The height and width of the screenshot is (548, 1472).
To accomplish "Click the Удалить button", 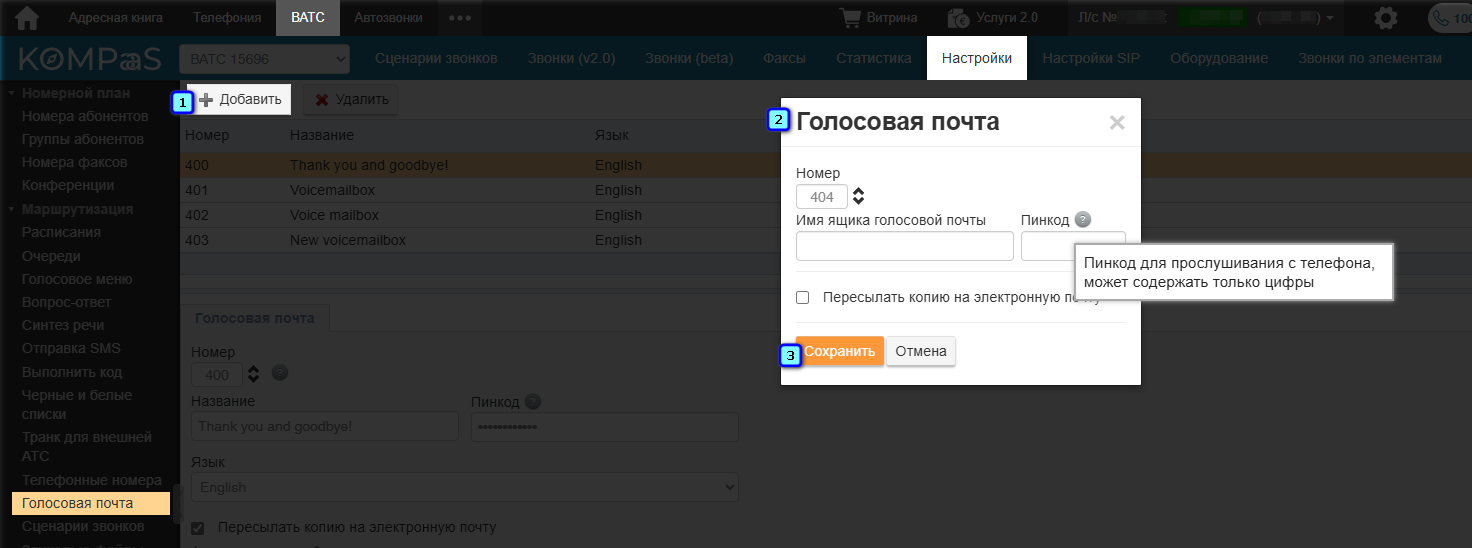I will pyautogui.click(x=350, y=100).
